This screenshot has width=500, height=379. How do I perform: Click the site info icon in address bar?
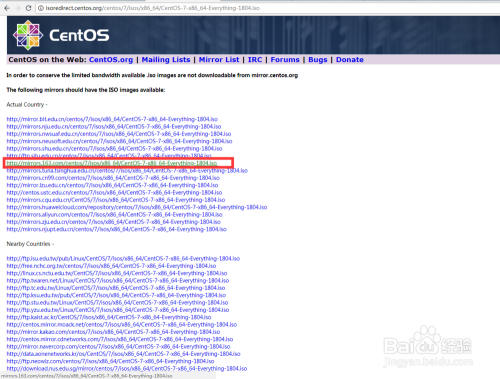[41, 8]
